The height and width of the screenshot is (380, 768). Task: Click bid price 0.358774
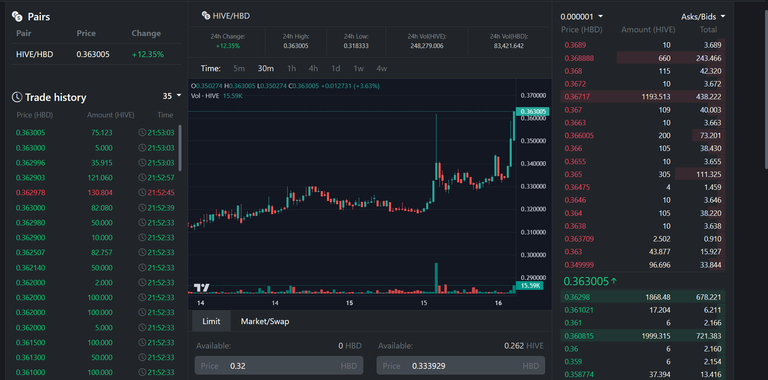tap(578, 375)
